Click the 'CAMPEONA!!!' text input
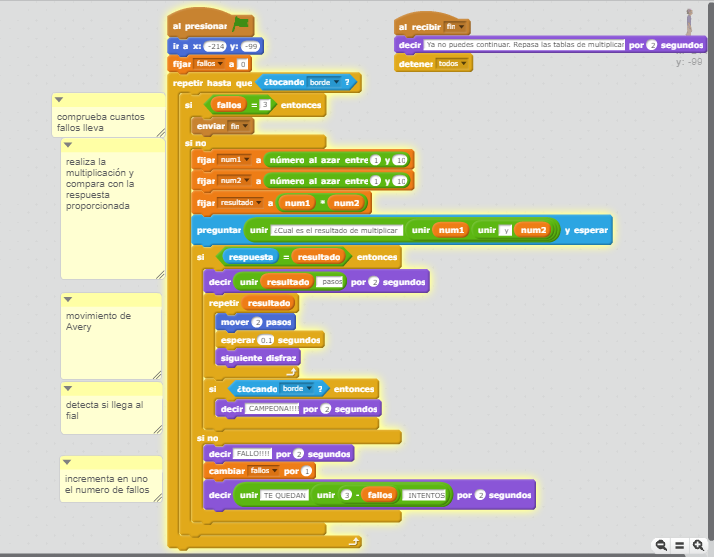Screen dimensions: 714x557 click(272, 409)
